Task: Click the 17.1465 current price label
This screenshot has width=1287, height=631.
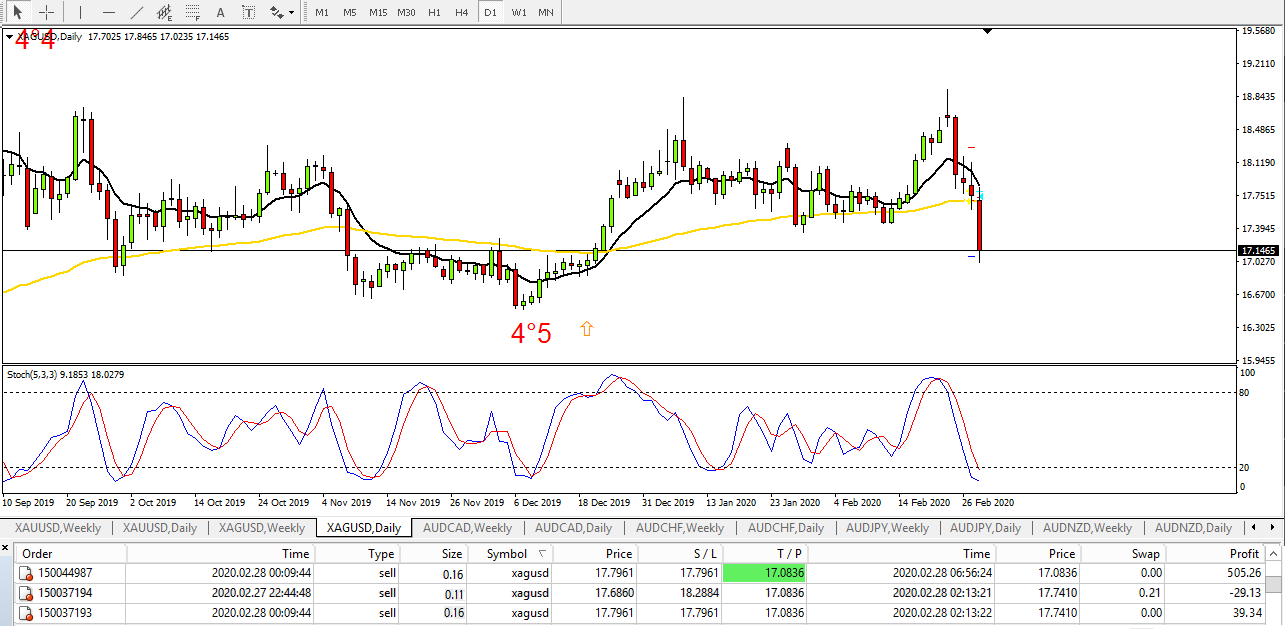Action: [1257, 251]
